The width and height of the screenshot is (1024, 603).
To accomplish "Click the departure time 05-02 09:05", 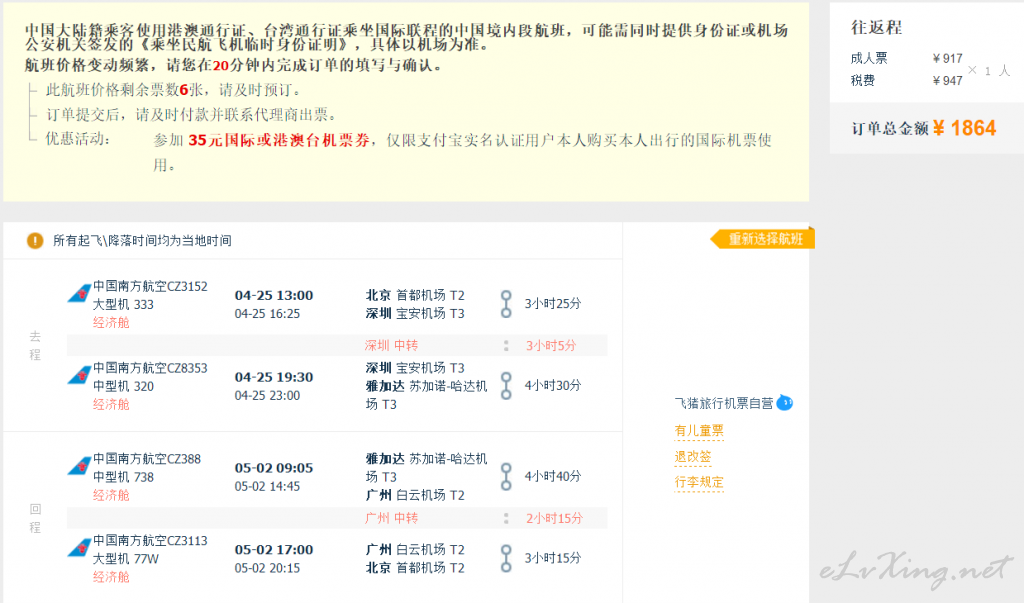I will [274, 468].
